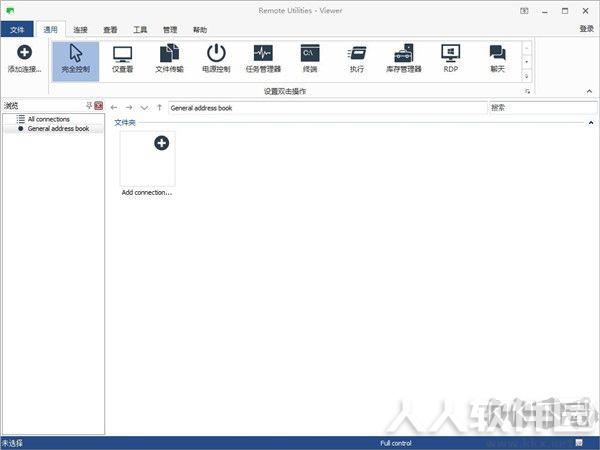The image size is (600, 450).
Task: Click the 设置双击操作 group label
Action: (x=285, y=91)
